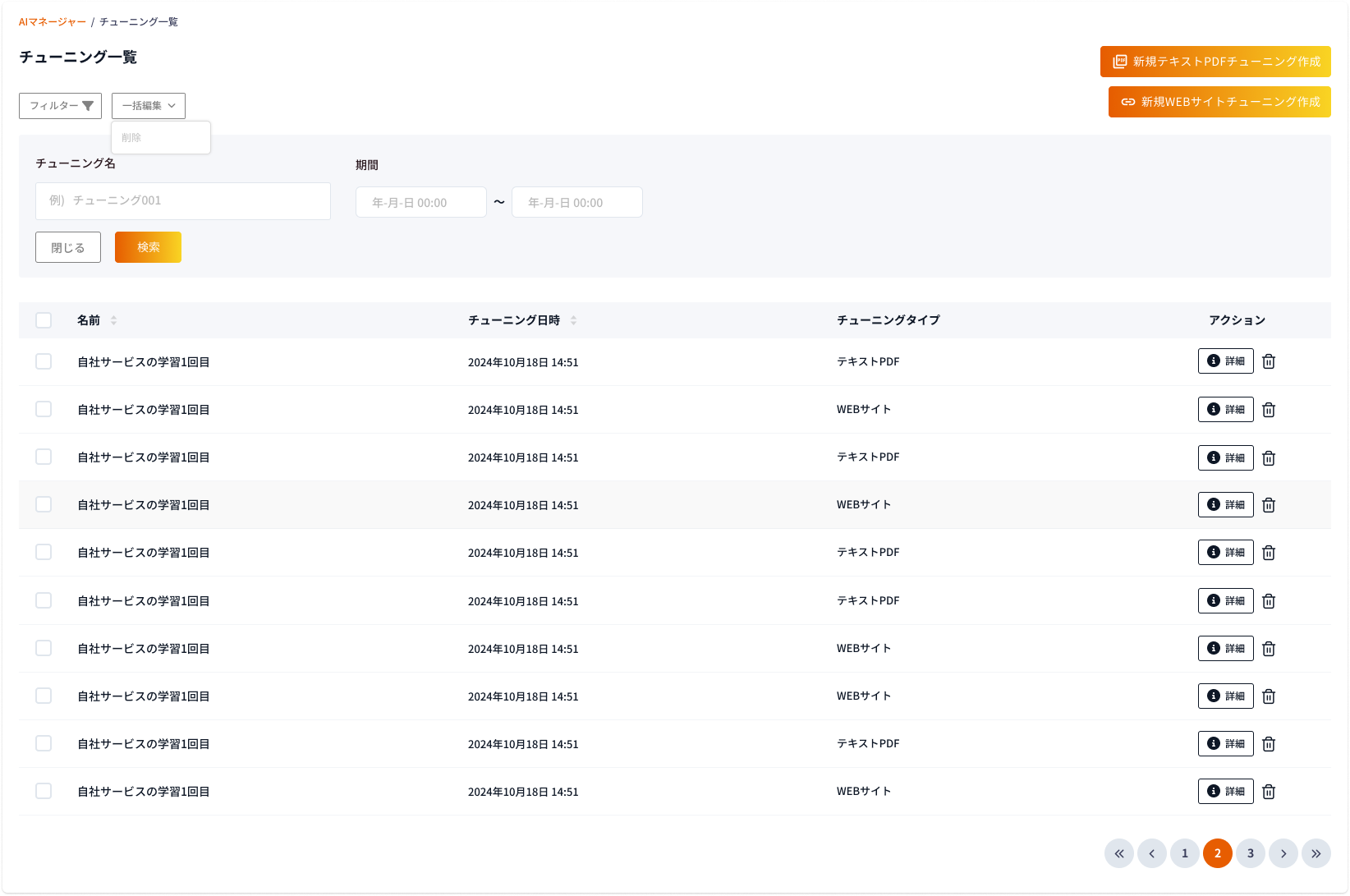Go to the previous page arrow
The height and width of the screenshot is (896, 1350).
pyautogui.click(x=1151, y=853)
